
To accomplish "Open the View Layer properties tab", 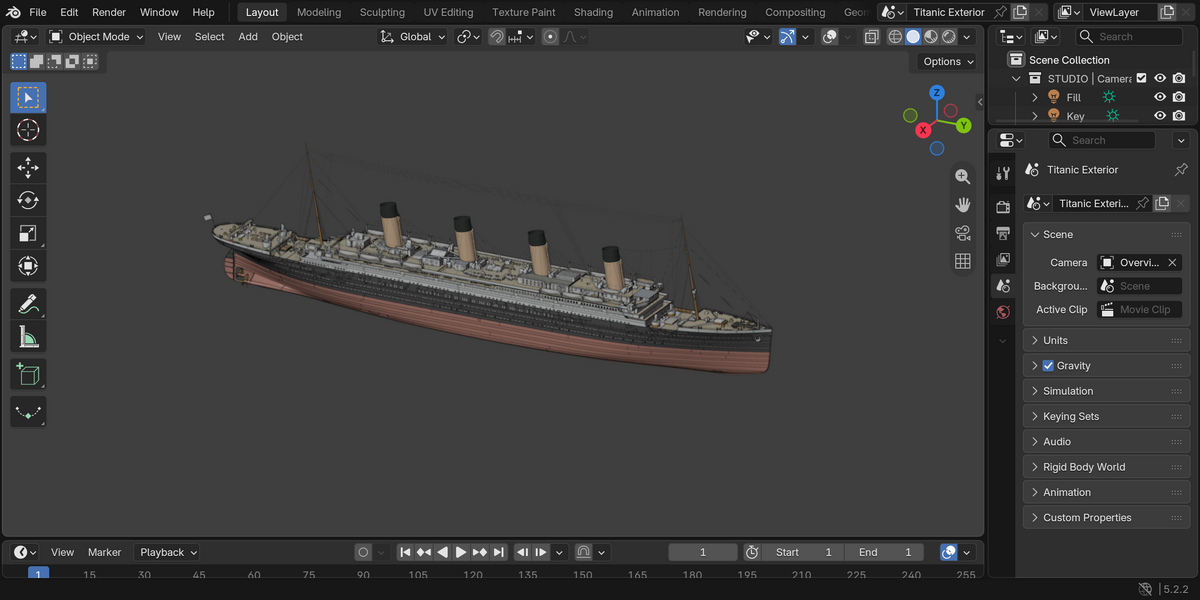I will (1003, 259).
